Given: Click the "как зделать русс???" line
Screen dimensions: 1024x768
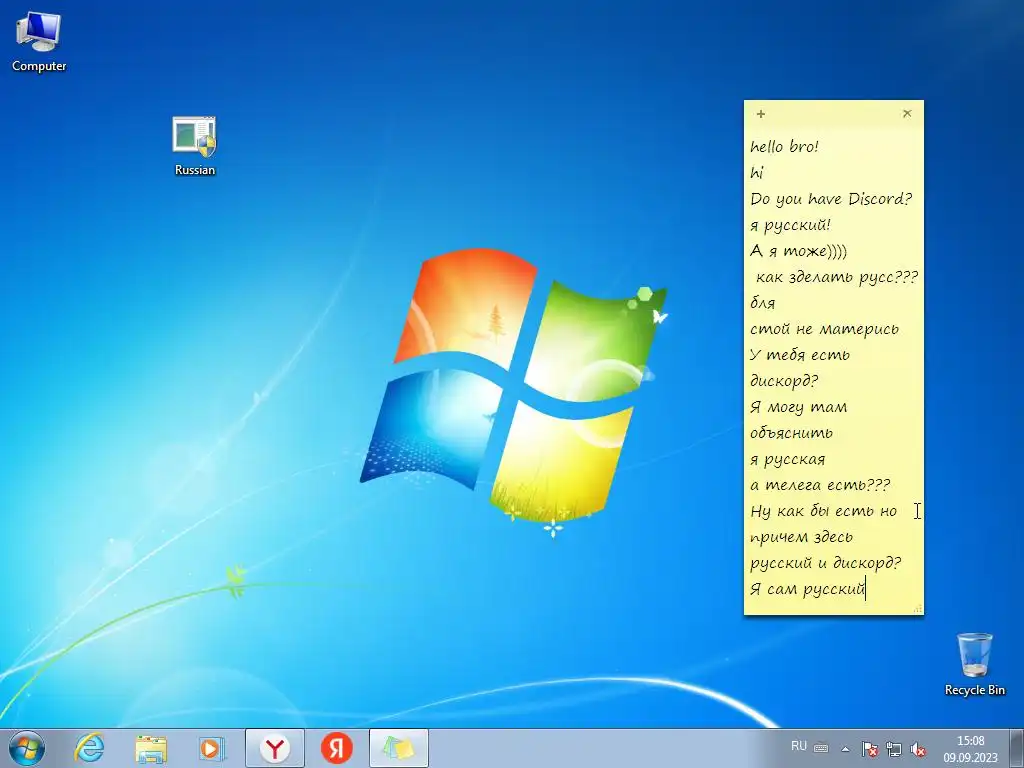Looking at the screenshot, I should pos(837,277).
